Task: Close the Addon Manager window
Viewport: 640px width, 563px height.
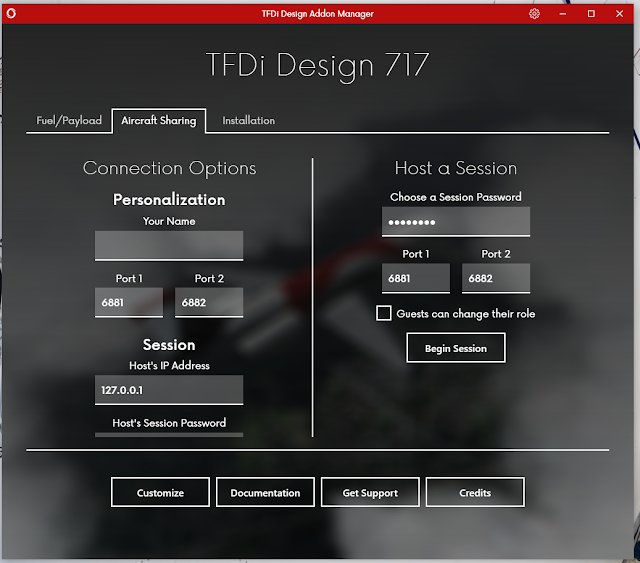Action: 619,13
